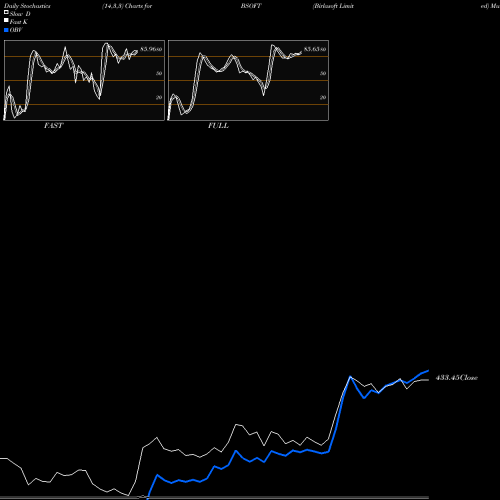Viewport: 500px width, 500px height.
Task: Open the FULL stochastic chart panel
Action: [x=248, y=80]
